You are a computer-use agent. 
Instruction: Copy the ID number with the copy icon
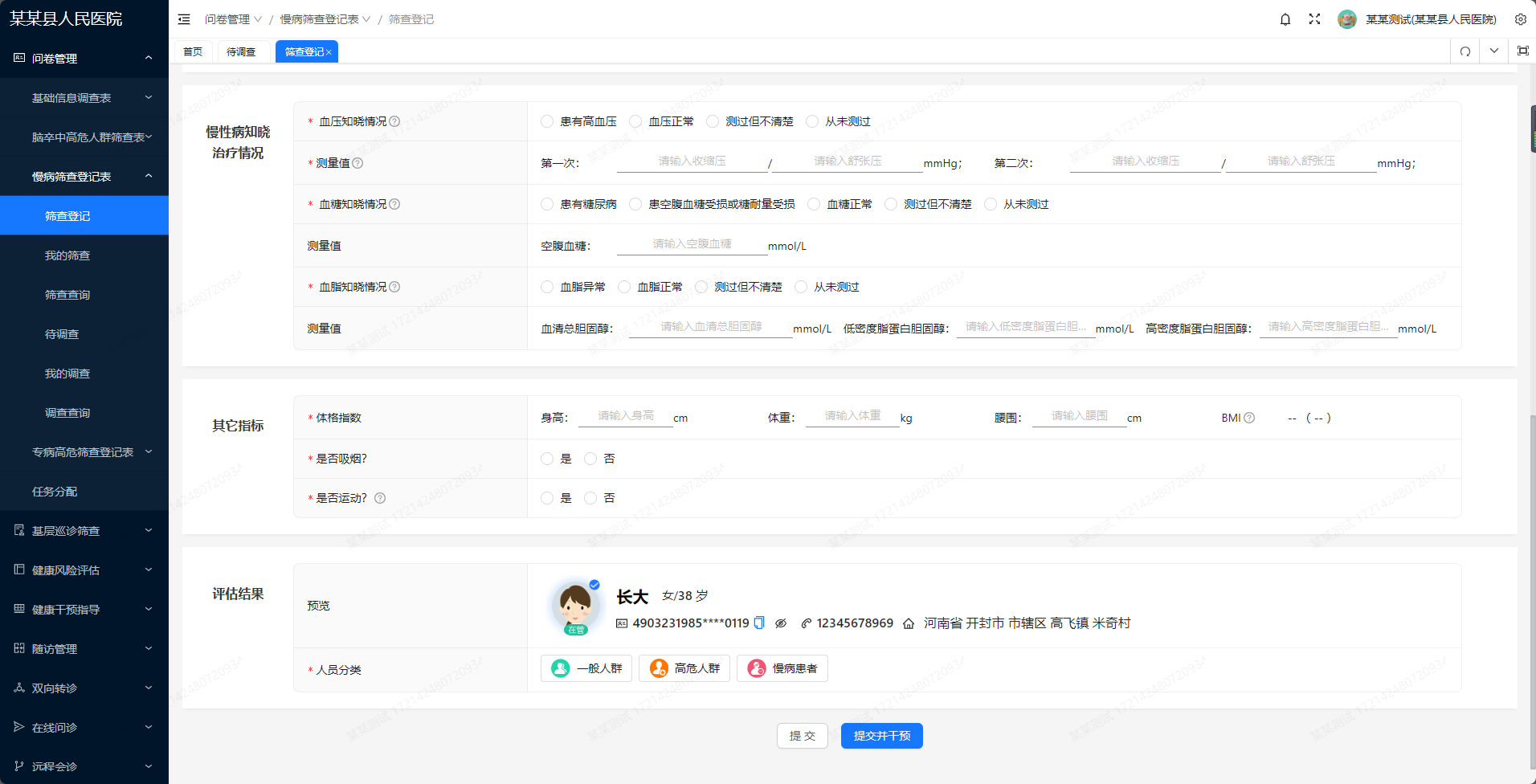point(759,623)
